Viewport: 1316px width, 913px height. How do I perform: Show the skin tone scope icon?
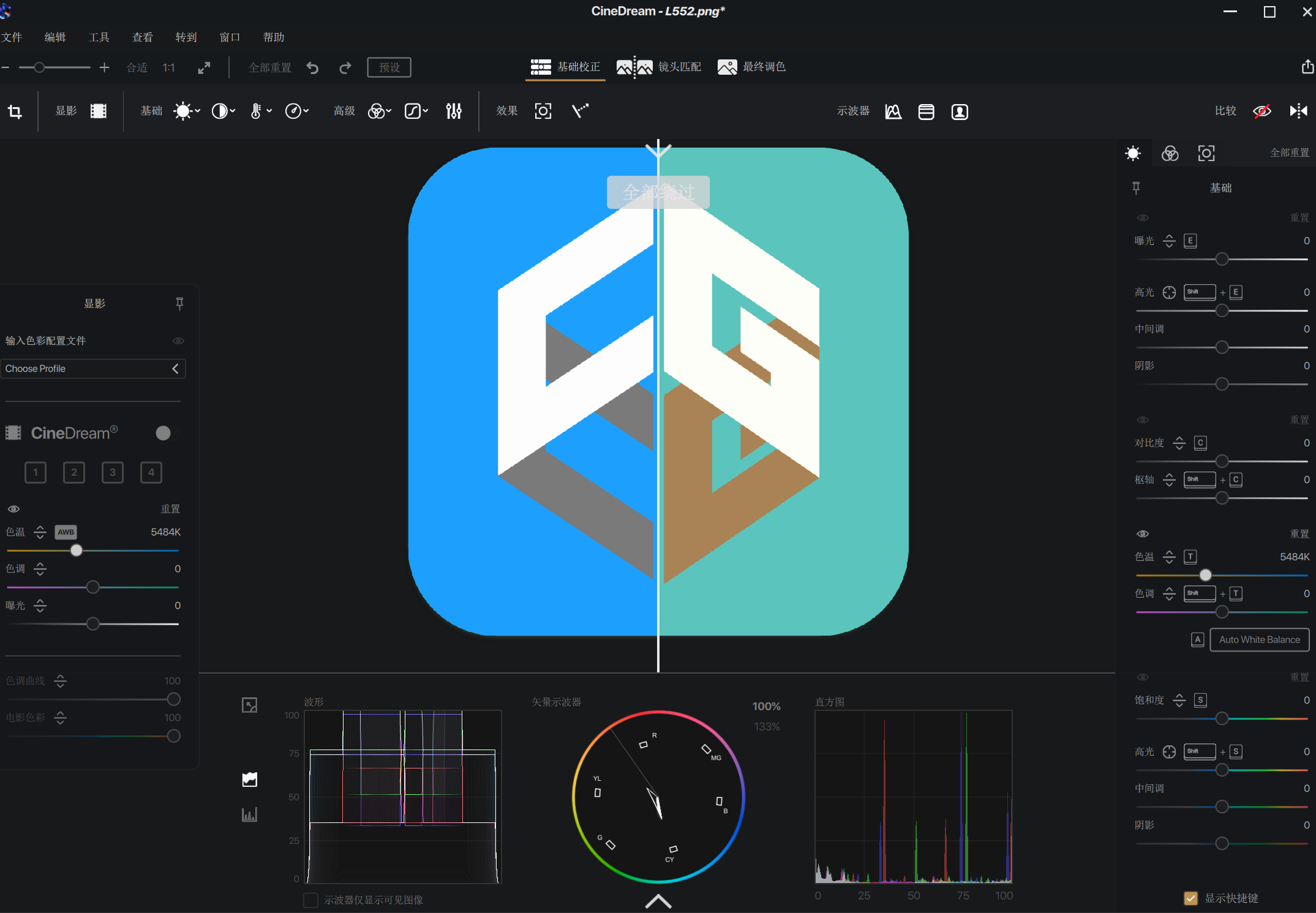pos(960,111)
